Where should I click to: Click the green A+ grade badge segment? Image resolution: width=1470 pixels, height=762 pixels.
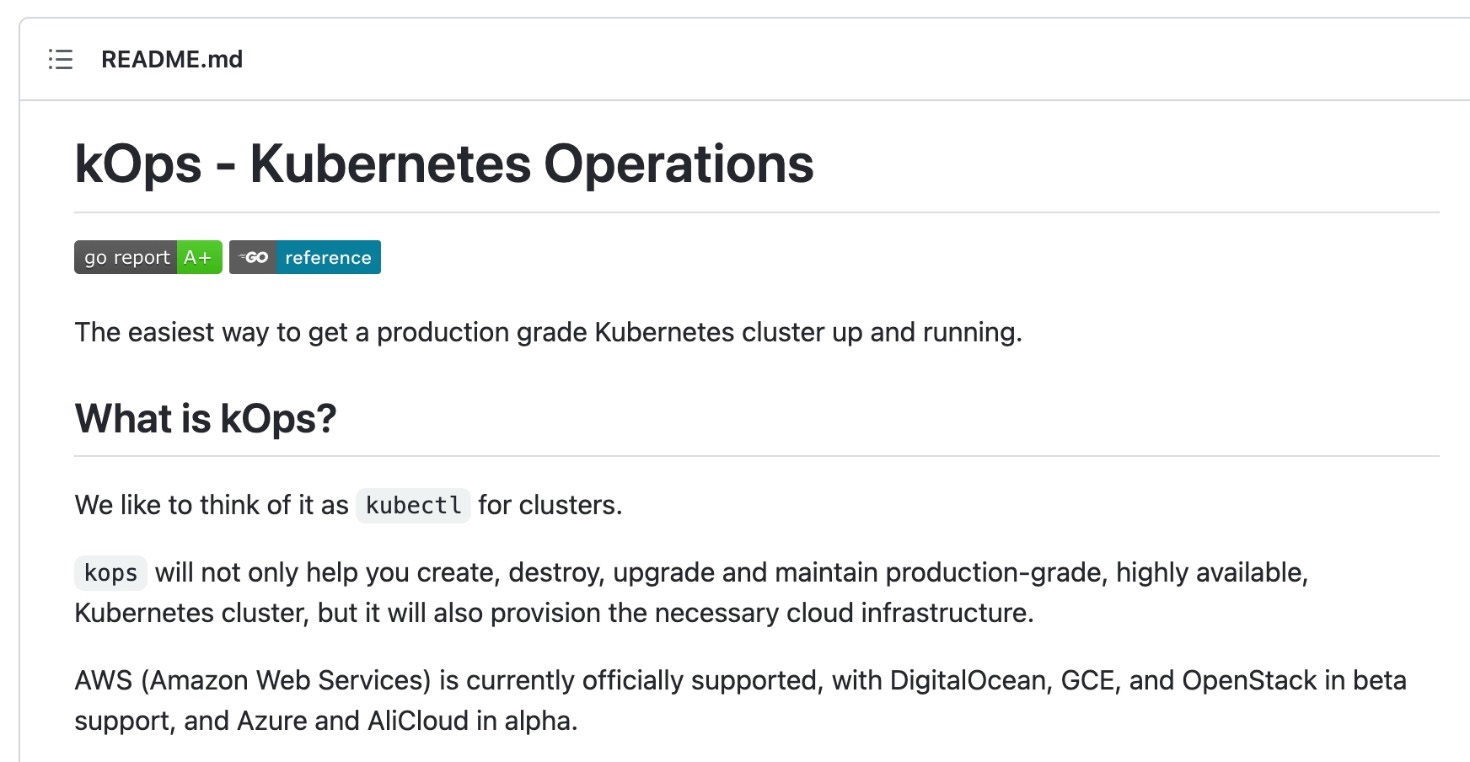[199, 257]
